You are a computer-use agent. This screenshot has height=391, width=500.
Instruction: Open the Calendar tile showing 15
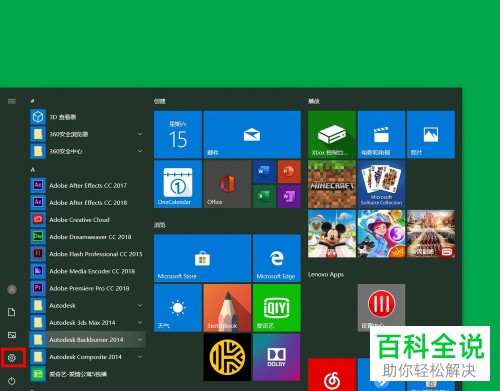178,135
